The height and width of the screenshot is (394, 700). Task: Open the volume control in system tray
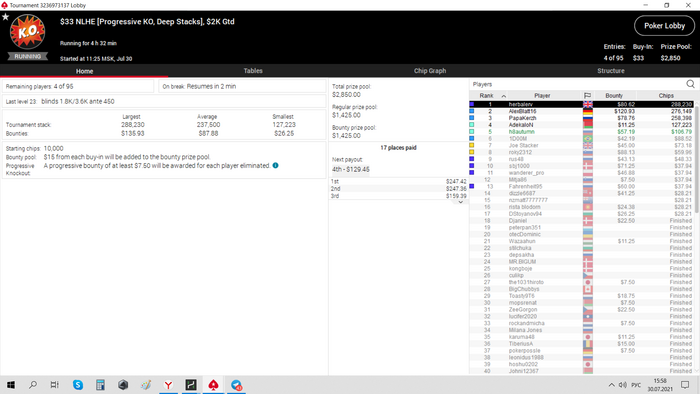622,385
